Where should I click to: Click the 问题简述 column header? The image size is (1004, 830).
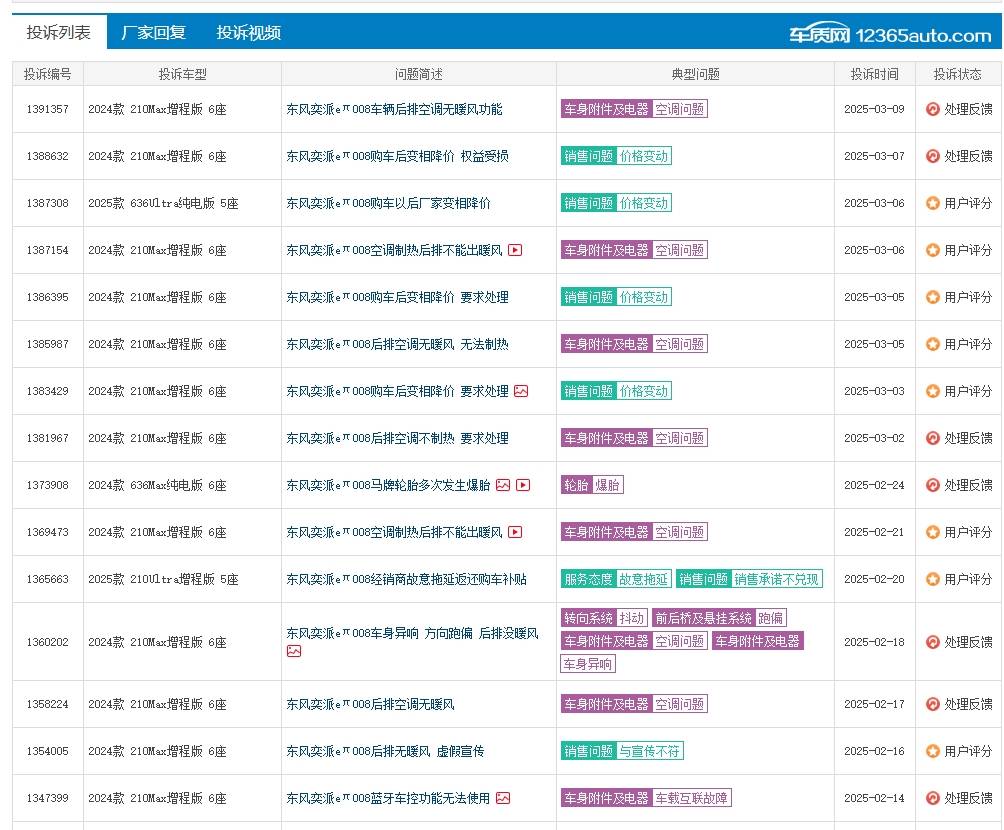(x=419, y=74)
